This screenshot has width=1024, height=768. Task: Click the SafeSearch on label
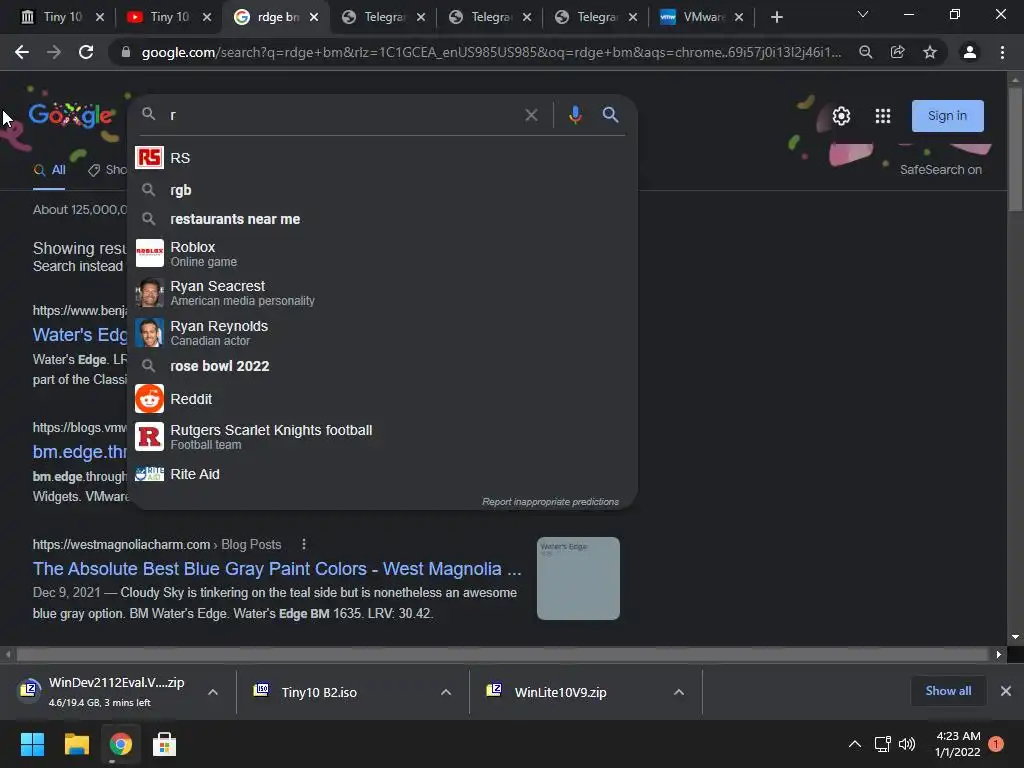click(940, 170)
